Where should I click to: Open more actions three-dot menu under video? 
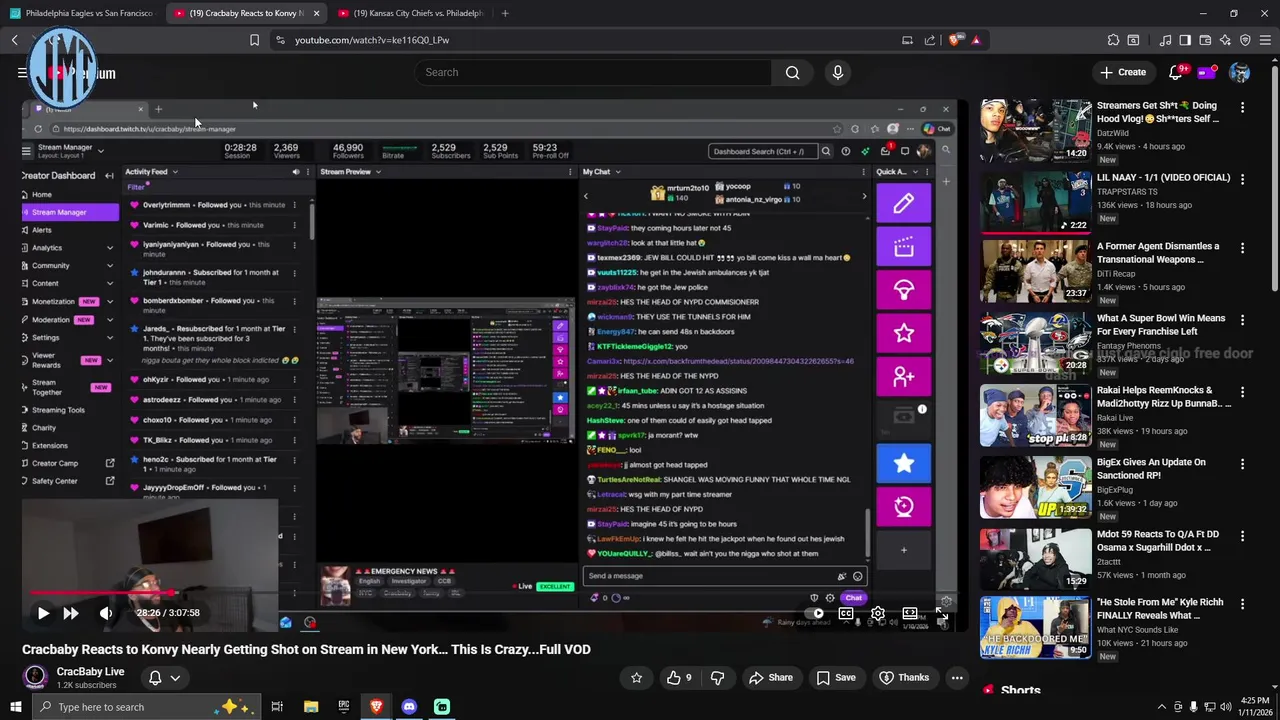pyautogui.click(x=957, y=677)
